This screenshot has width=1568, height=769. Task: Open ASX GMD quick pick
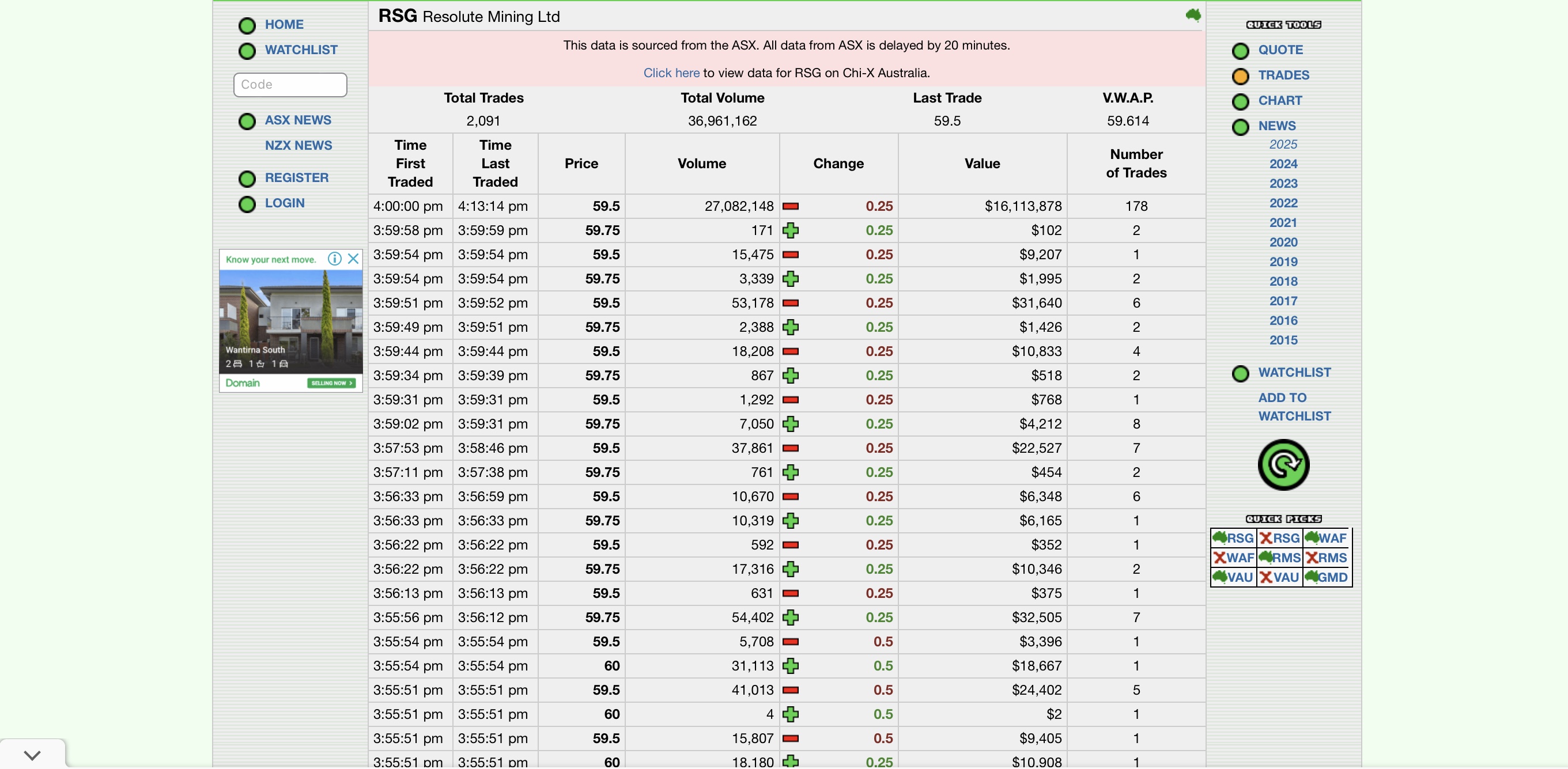pyautogui.click(x=1327, y=577)
